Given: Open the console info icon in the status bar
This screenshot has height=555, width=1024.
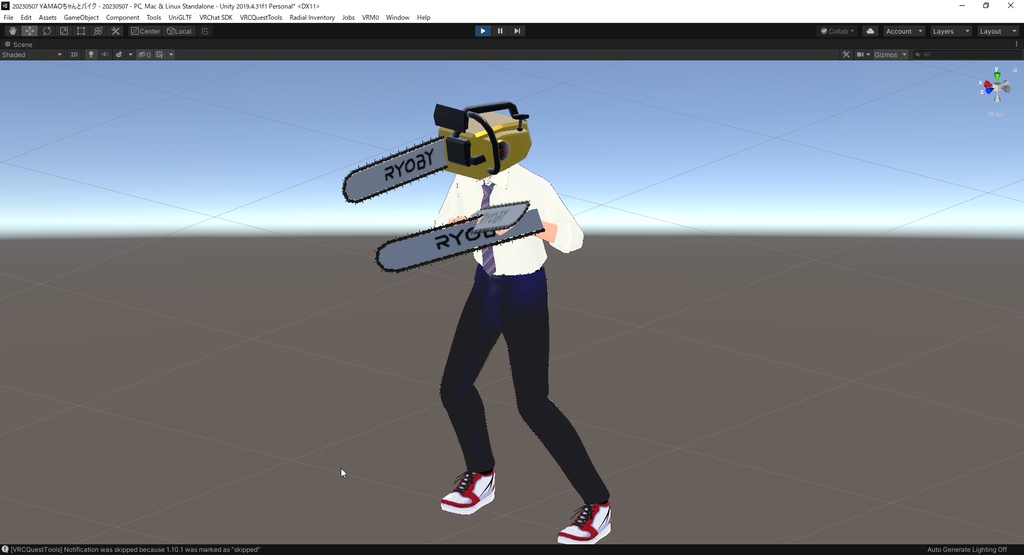Looking at the screenshot, I should (5, 550).
